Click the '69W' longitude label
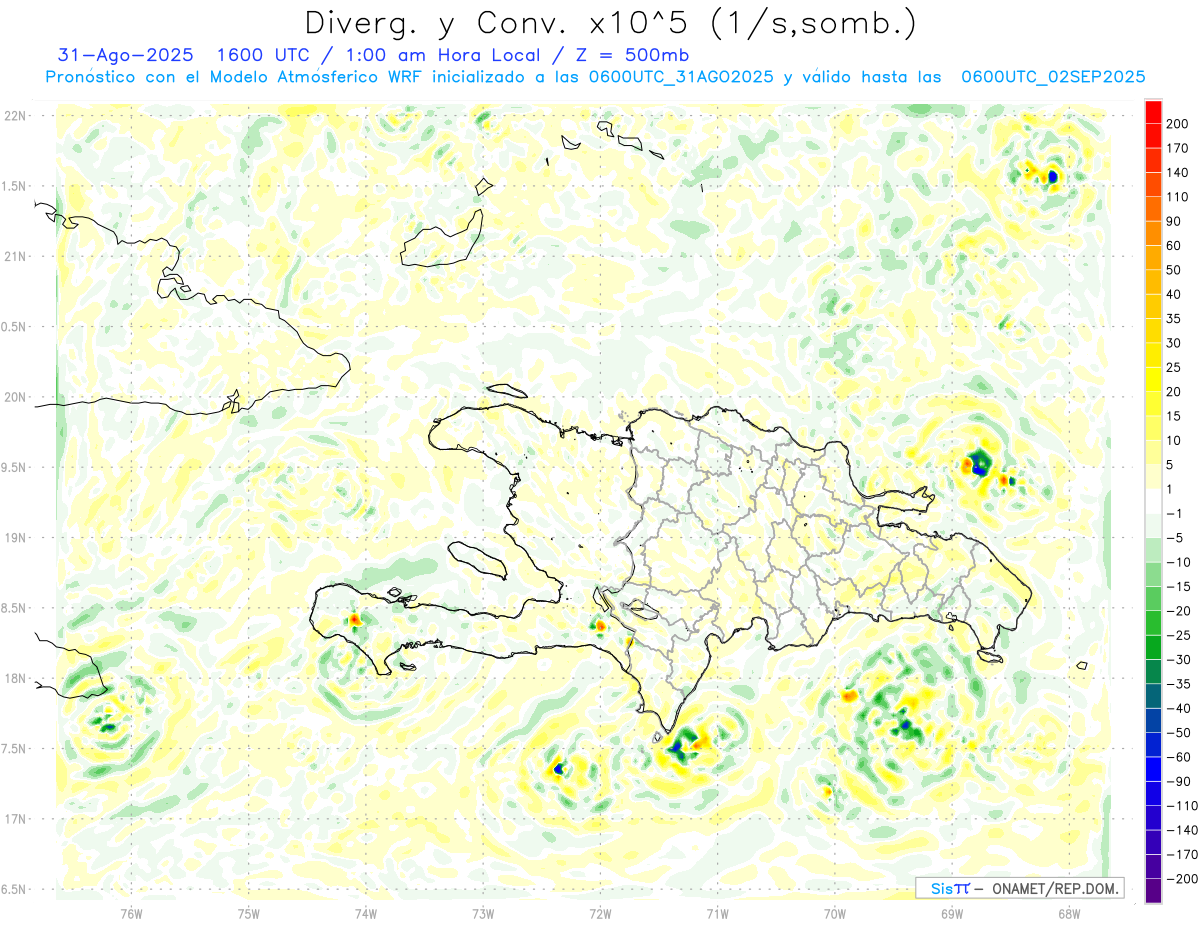Viewport: 1200px width, 927px height. 951,913
